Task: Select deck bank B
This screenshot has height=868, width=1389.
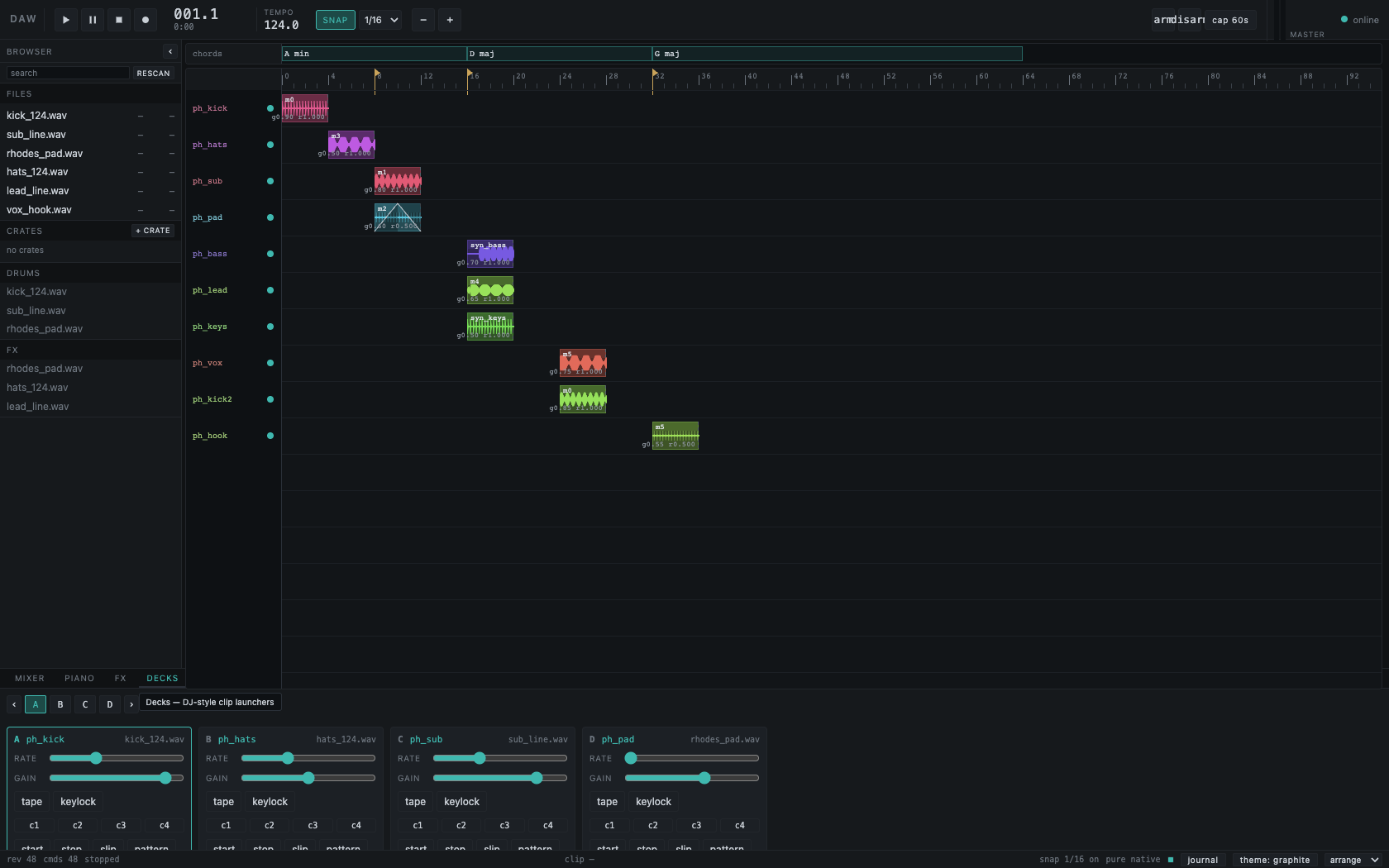Action: [60, 704]
